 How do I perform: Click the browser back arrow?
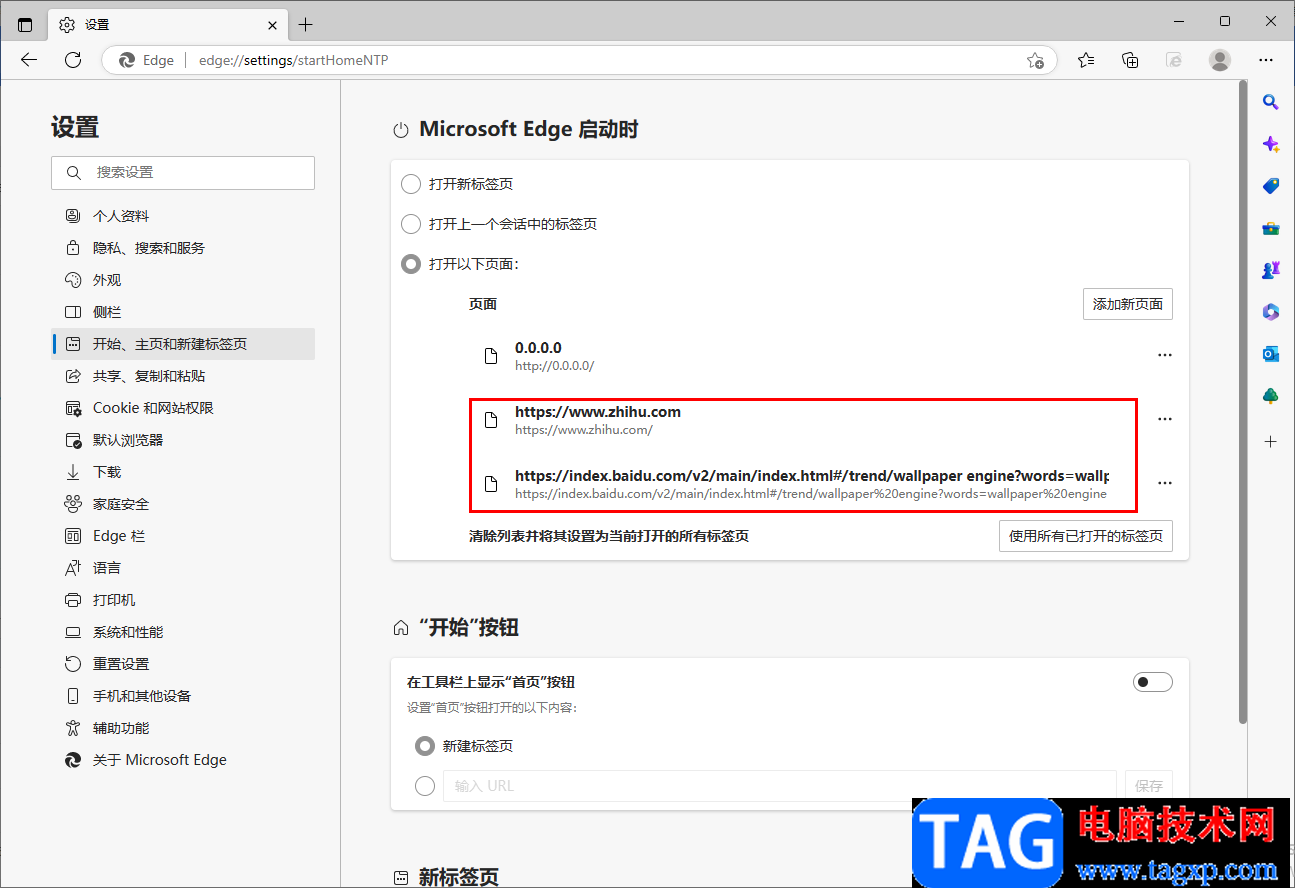(29, 60)
